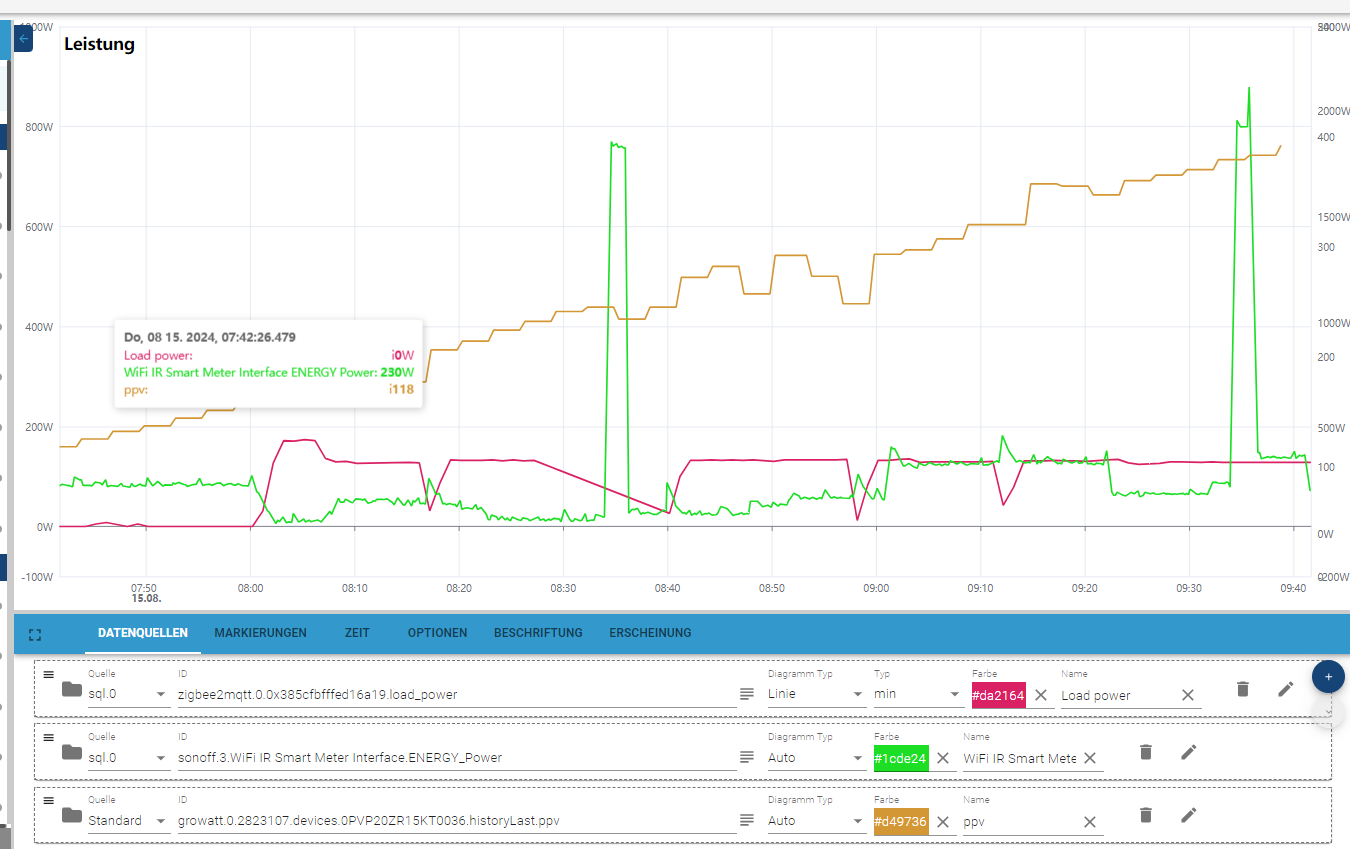Open Quelle dropdown for the sonoff row
The height and width of the screenshot is (849, 1350).
tap(129, 757)
